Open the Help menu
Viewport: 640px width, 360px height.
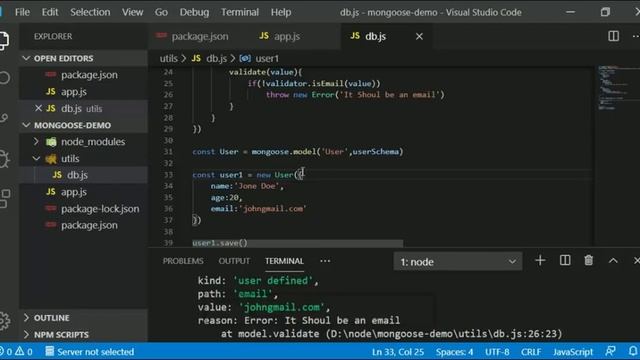(281, 12)
